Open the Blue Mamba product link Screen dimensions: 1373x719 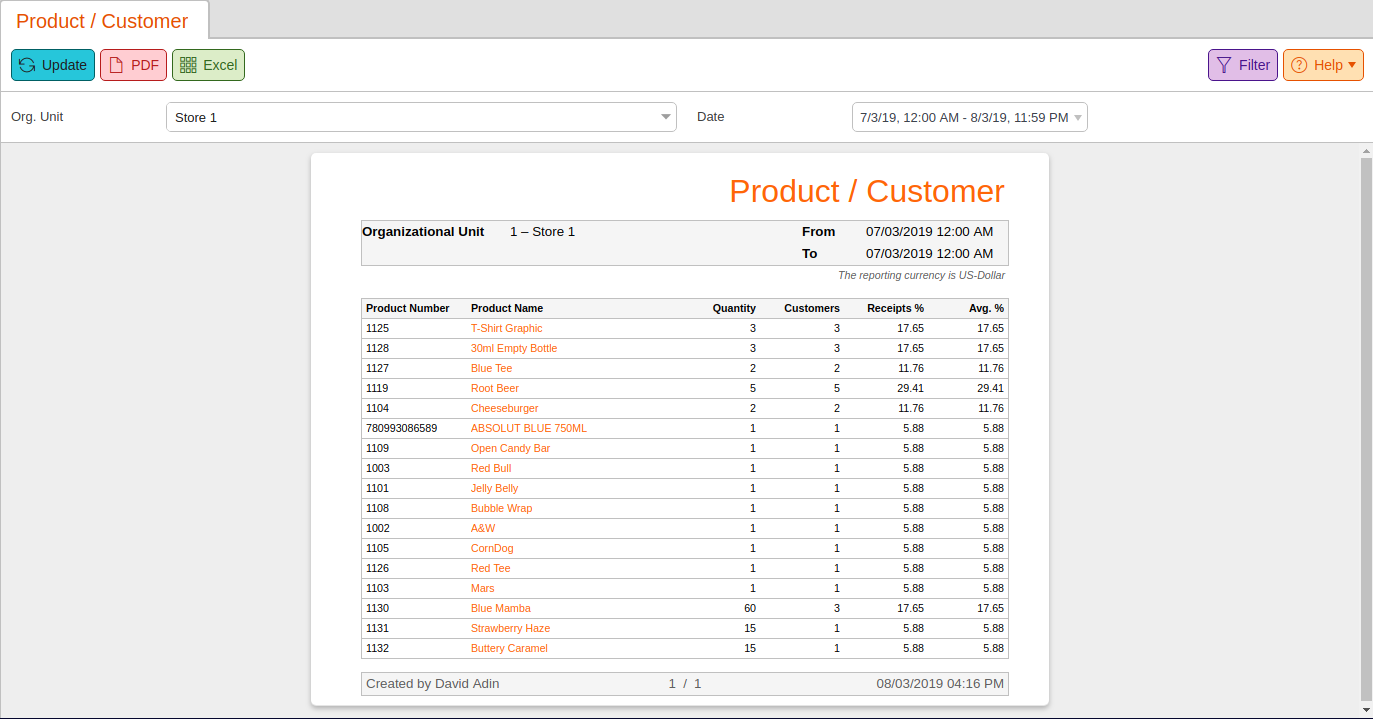[501, 608]
